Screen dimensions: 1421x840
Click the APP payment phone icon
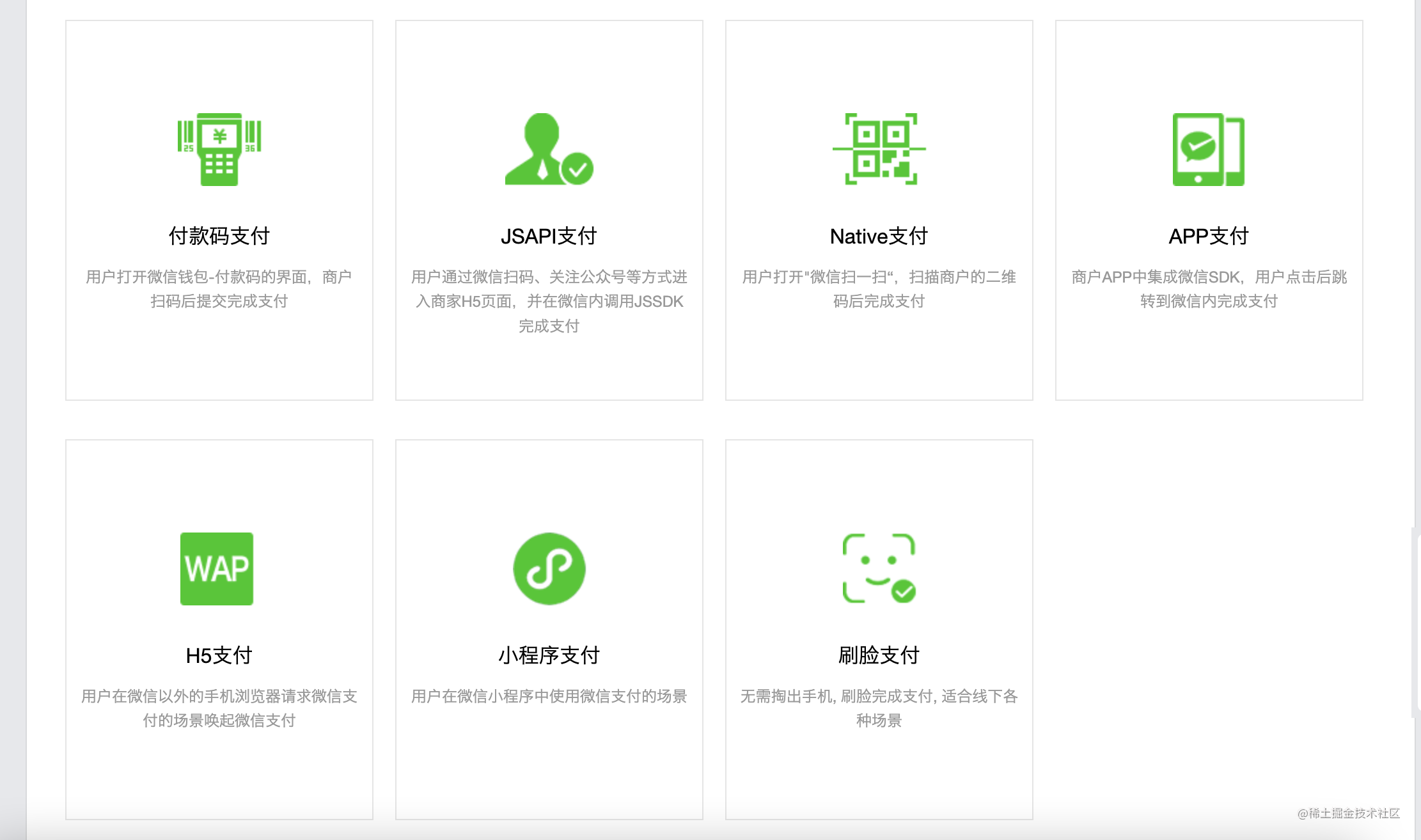click(x=1208, y=150)
